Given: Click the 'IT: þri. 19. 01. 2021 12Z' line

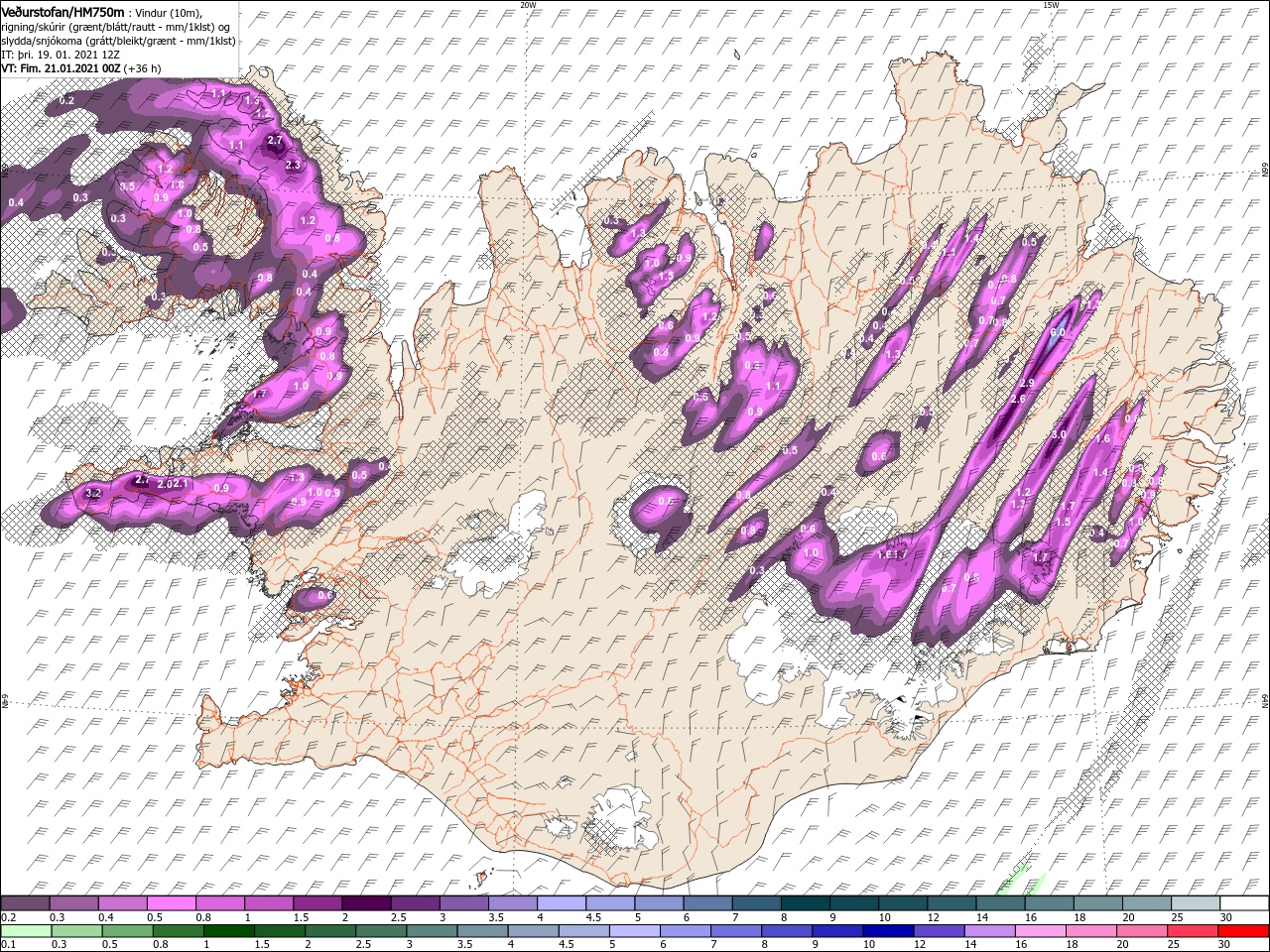Looking at the screenshot, I should pyautogui.click(x=59, y=55).
